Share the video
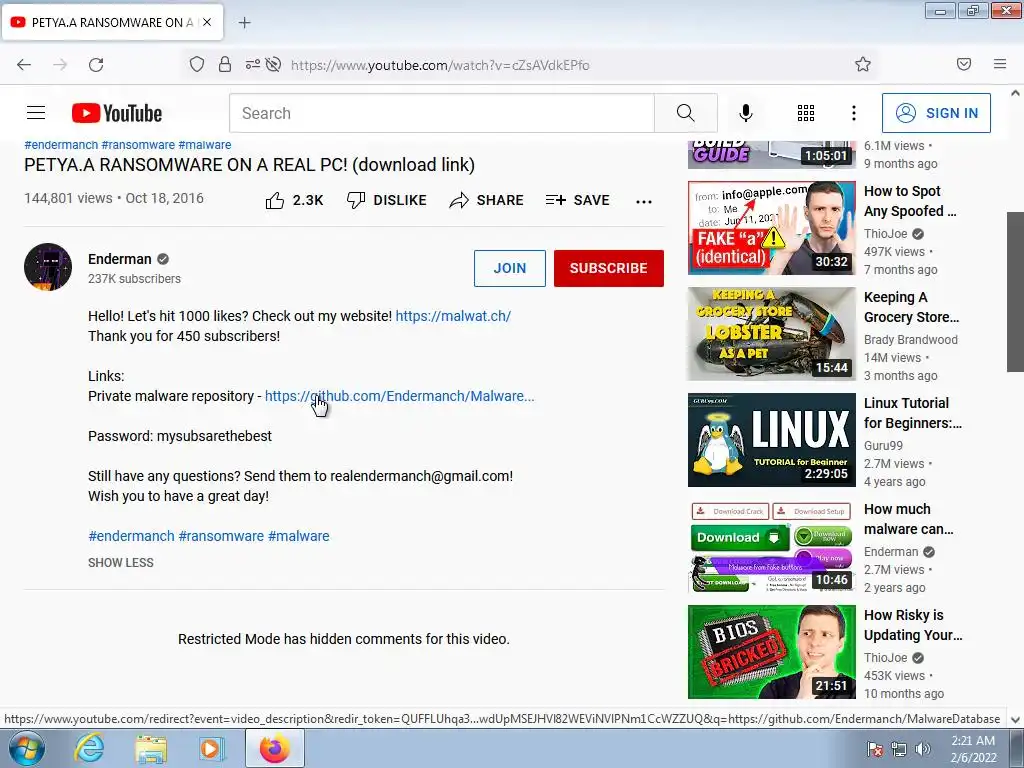This screenshot has width=1024, height=768. 487,200
